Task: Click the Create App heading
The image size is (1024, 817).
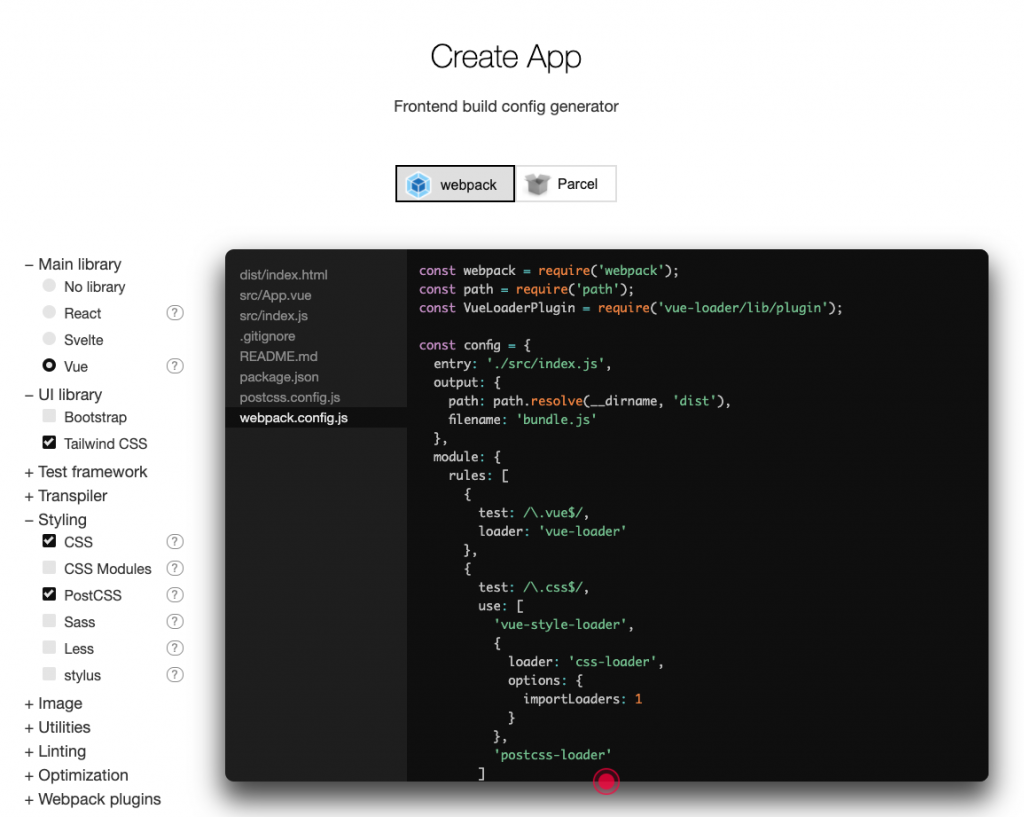Action: coord(505,57)
